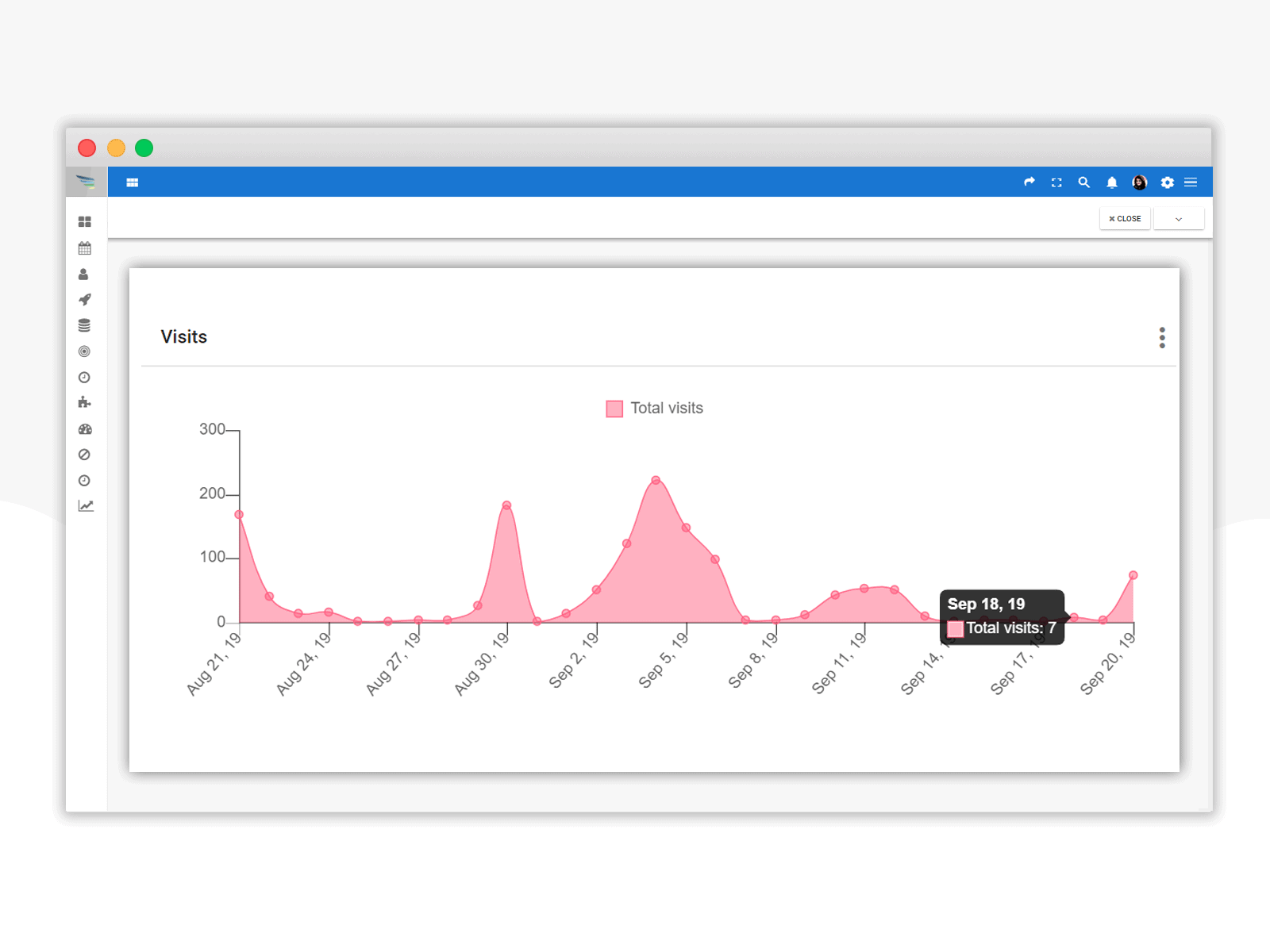This screenshot has width=1270, height=952.
Task: Click the highest data point on the chart
Action: pyautogui.click(x=656, y=480)
